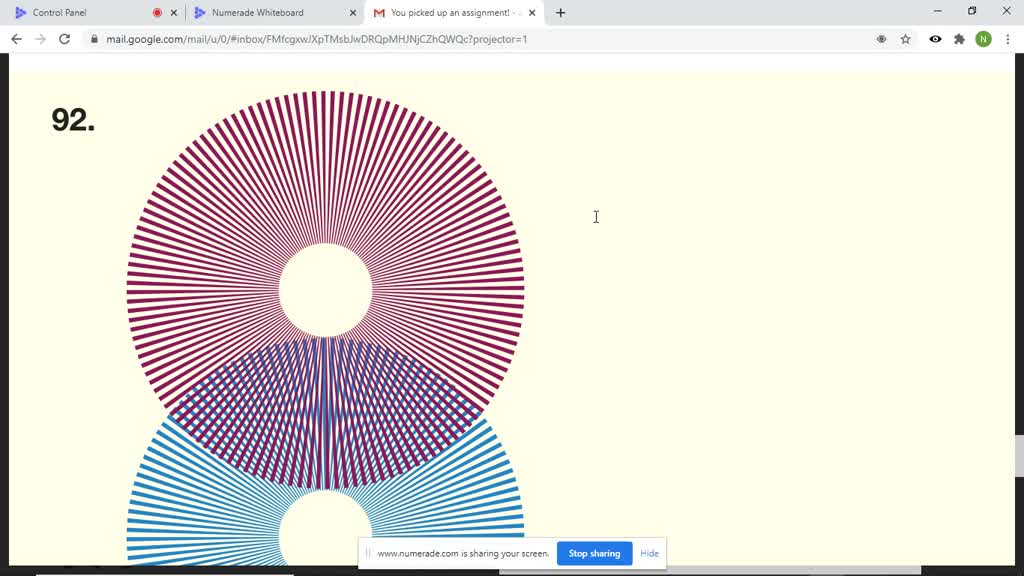Open a new browser tab with the plus

560,13
